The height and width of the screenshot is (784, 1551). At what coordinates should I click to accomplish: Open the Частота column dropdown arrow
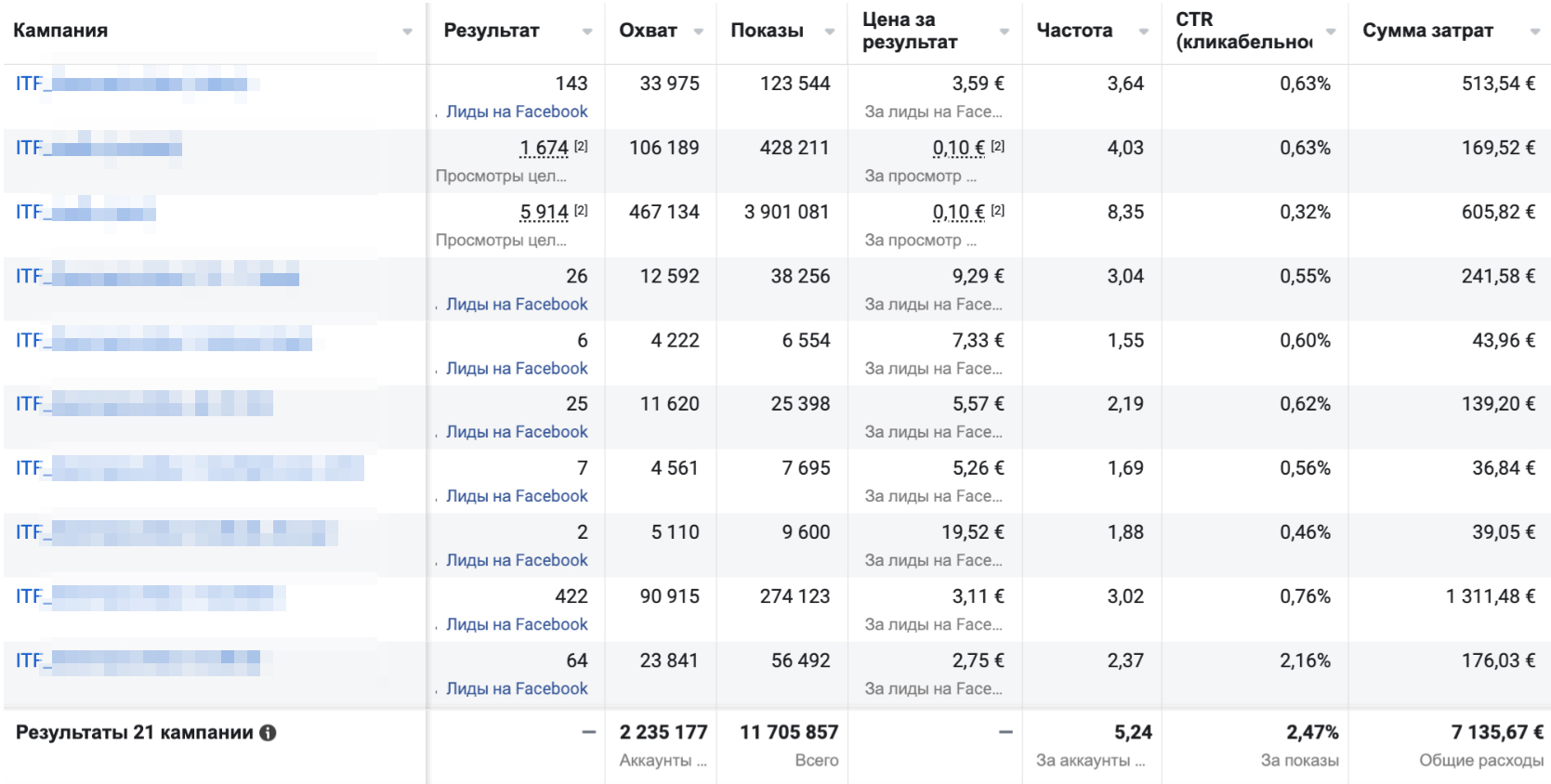pos(1144,32)
